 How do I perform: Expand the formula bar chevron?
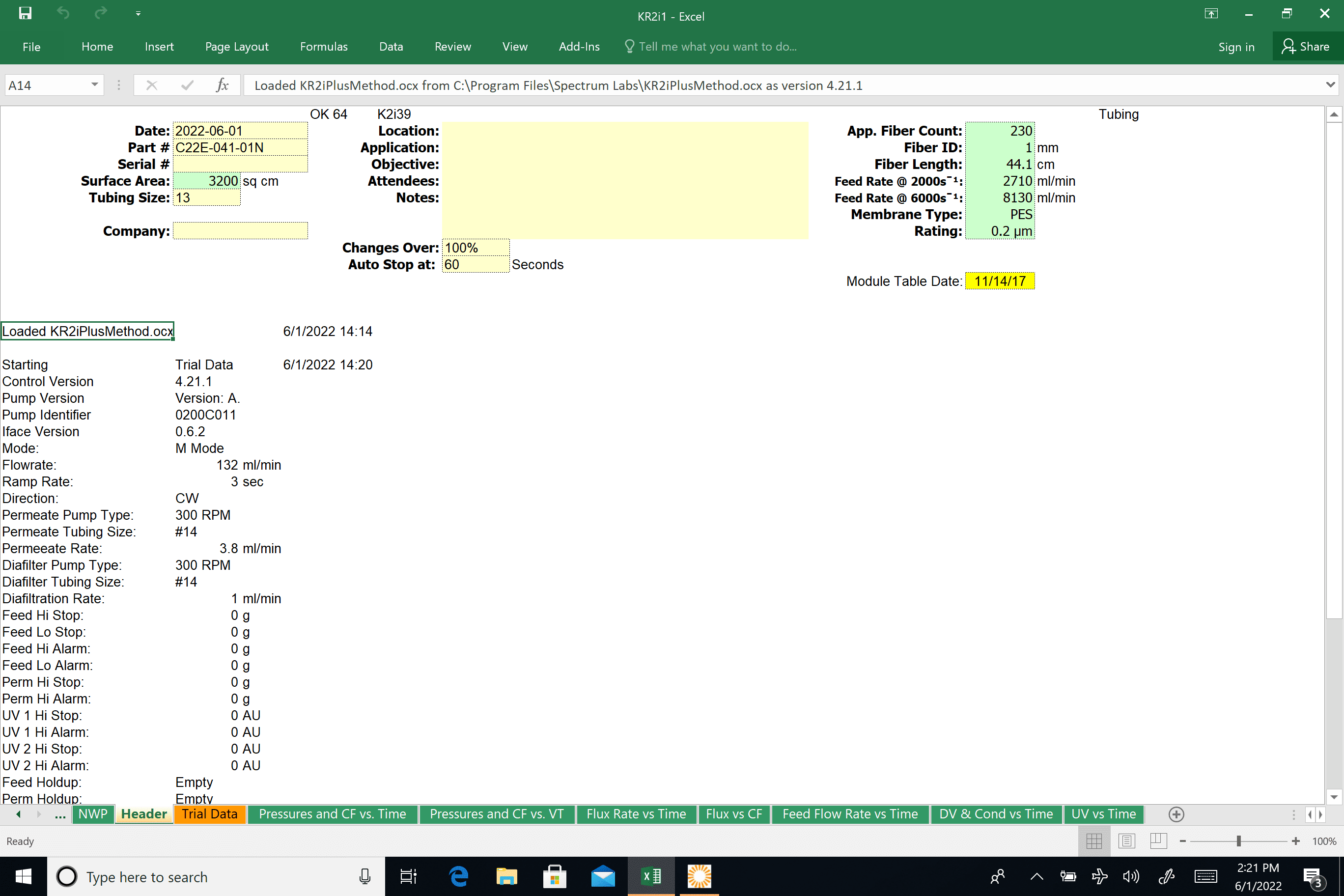(1330, 85)
